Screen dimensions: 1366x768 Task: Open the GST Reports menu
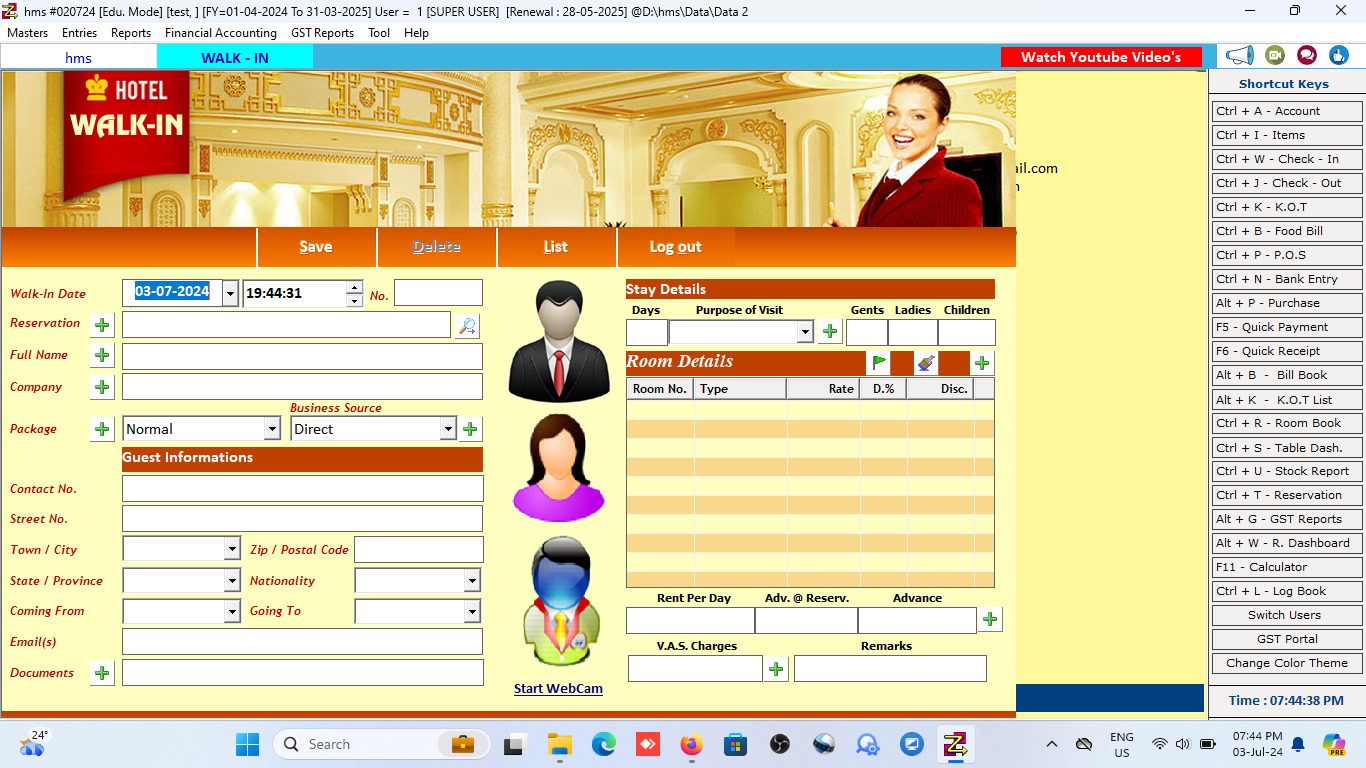point(322,33)
